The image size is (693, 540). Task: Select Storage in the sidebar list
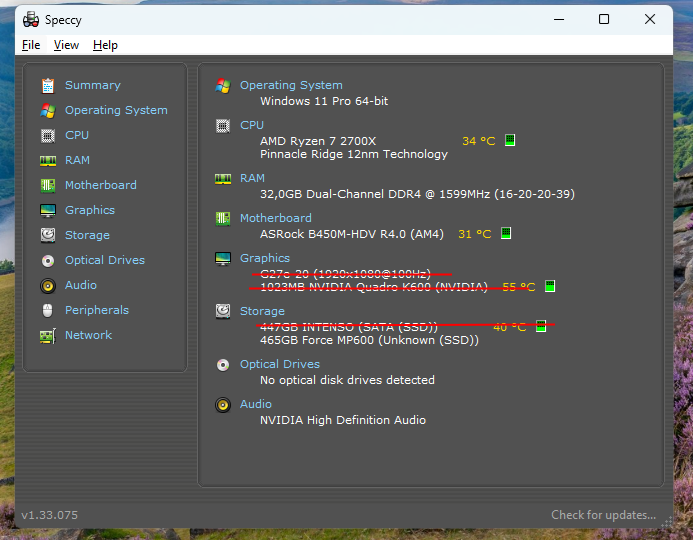(x=87, y=236)
